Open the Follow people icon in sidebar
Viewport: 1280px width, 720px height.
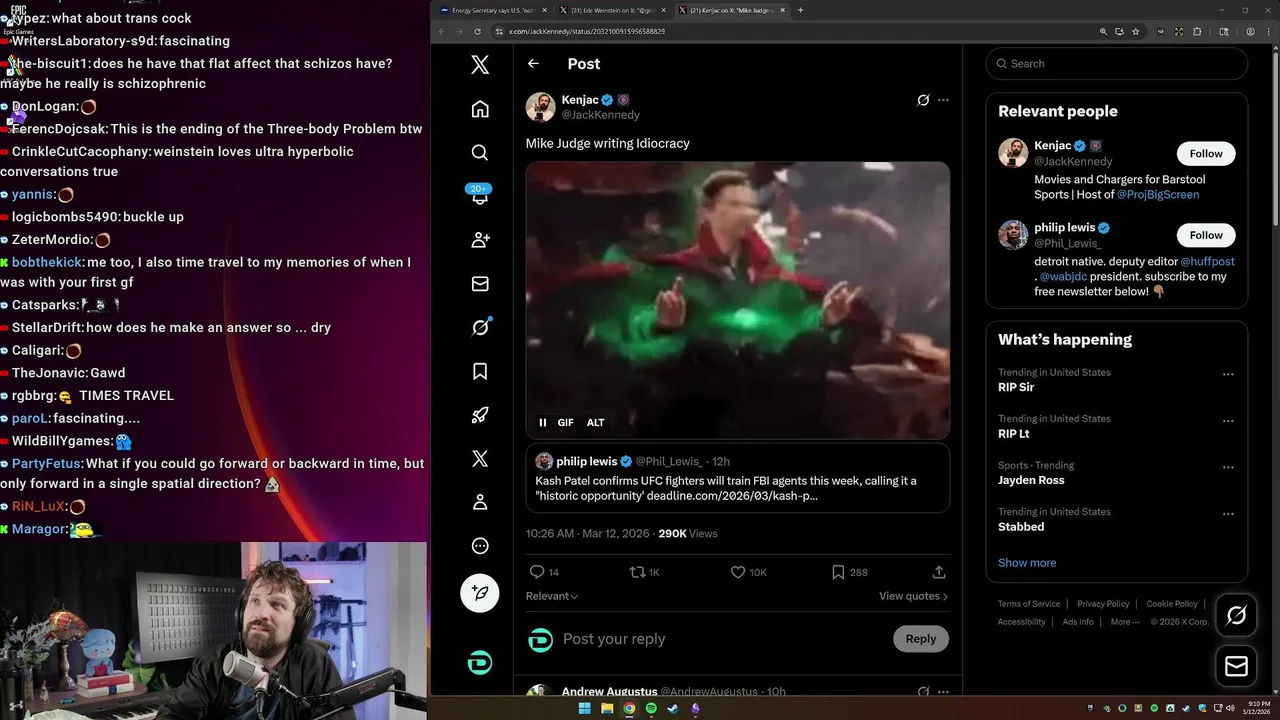point(480,240)
